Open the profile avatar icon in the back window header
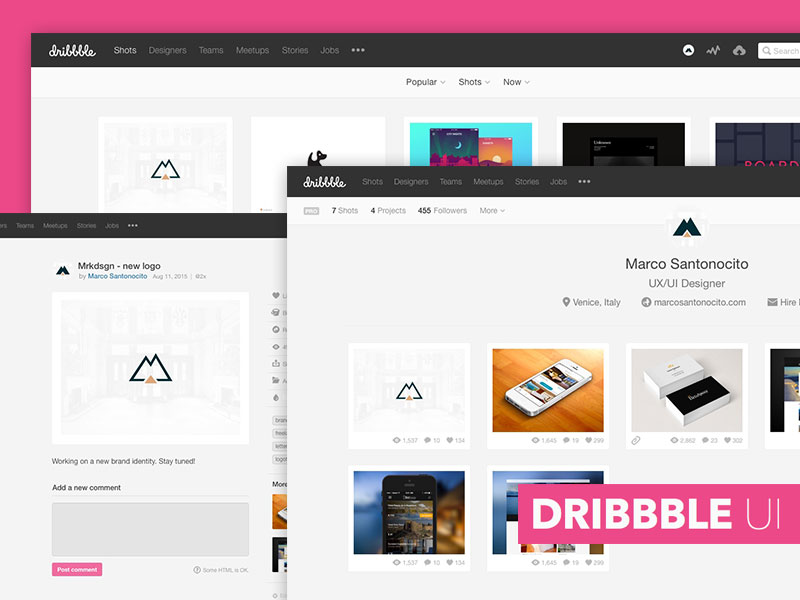This screenshot has height=600, width=800. pos(688,50)
